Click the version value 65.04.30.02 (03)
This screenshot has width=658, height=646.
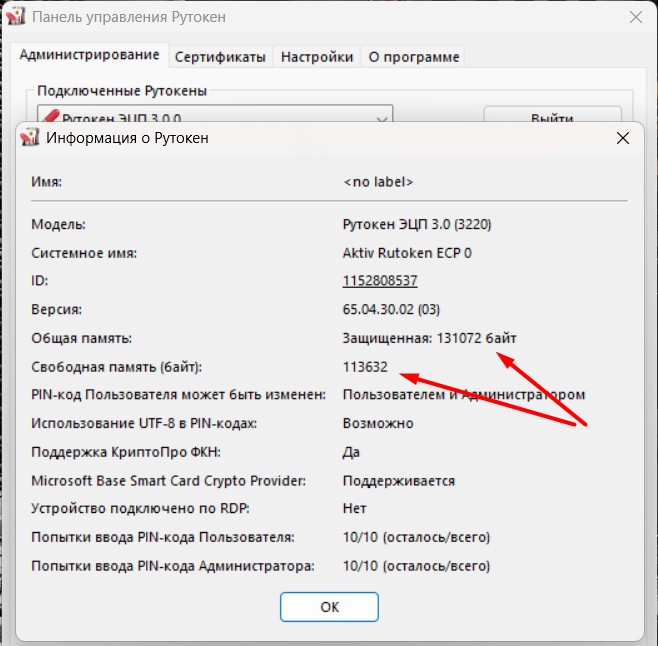click(x=391, y=309)
